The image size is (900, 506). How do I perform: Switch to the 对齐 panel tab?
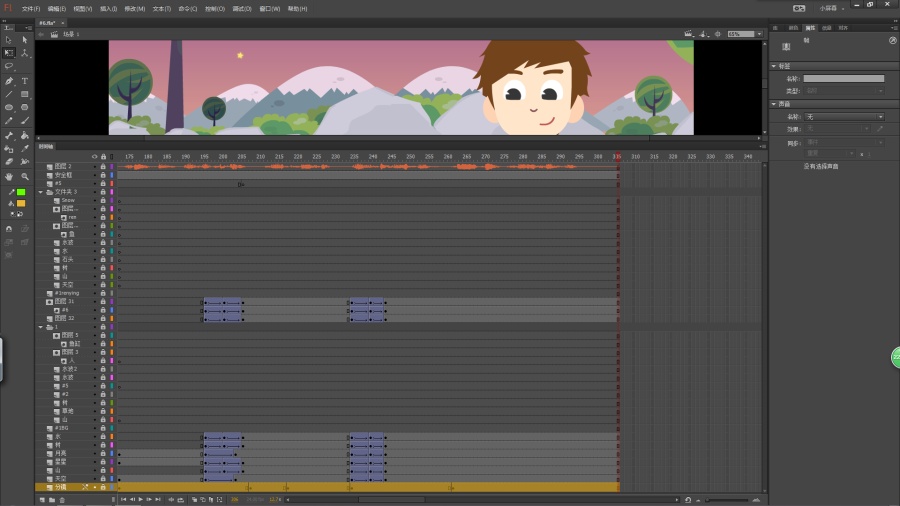843,28
